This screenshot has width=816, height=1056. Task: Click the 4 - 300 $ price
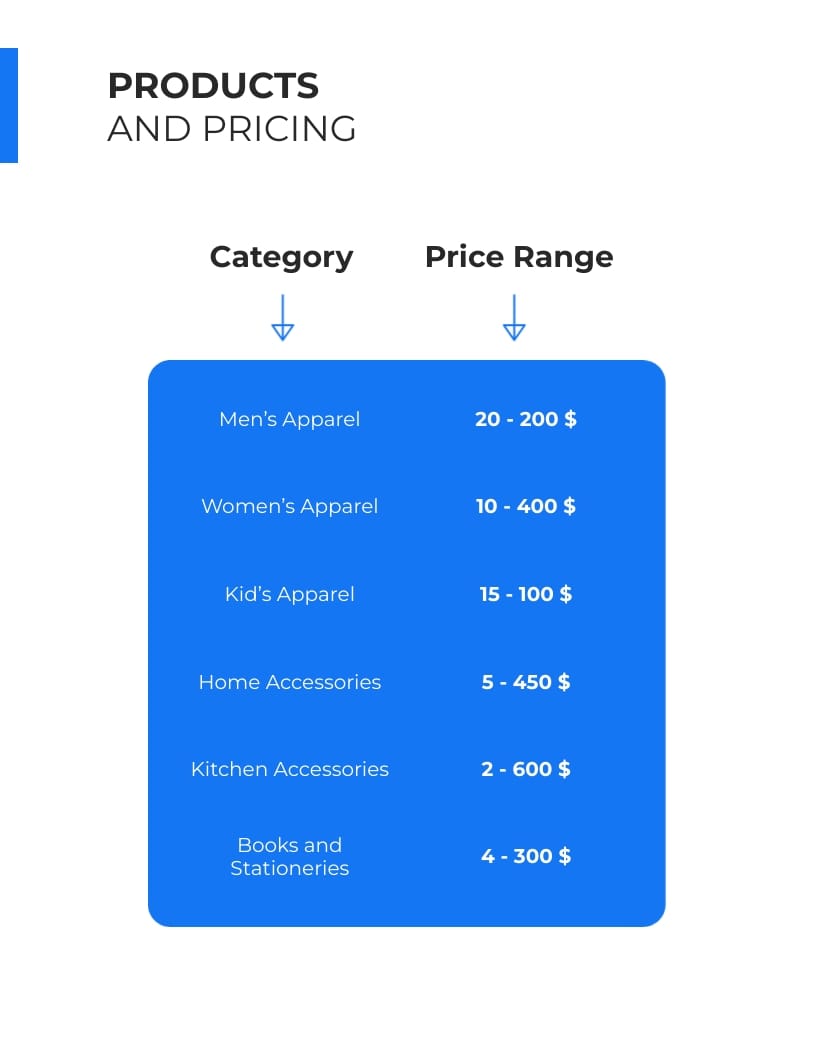pyautogui.click(x=526, y=856)
